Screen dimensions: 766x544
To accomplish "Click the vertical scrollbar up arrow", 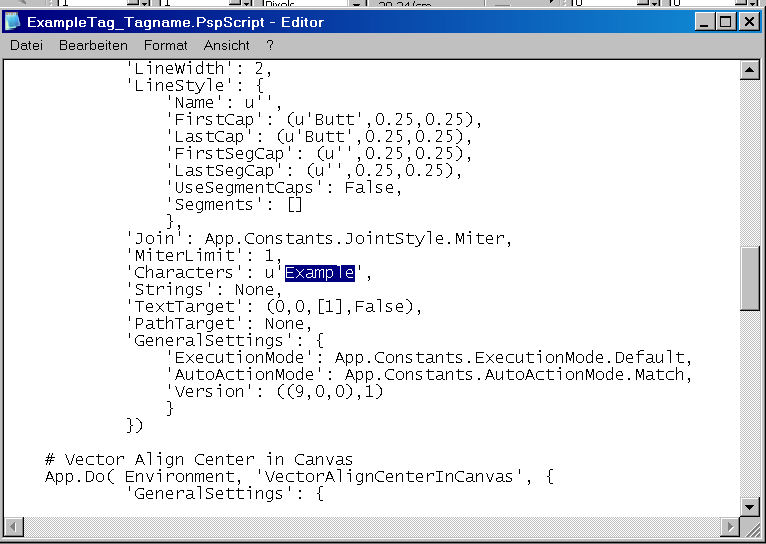I will [749, 70].
